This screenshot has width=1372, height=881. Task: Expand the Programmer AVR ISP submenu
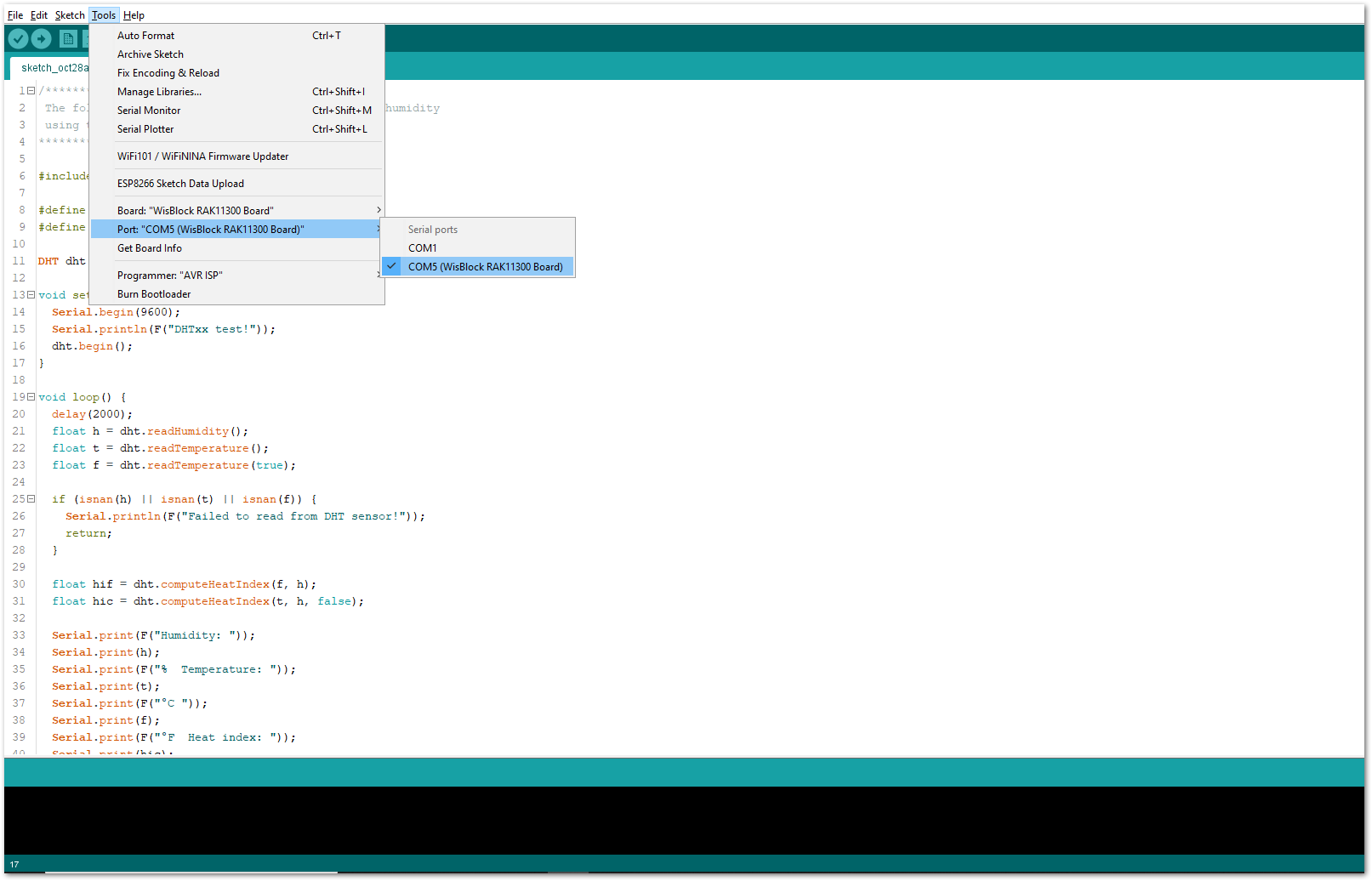(237, 276)
